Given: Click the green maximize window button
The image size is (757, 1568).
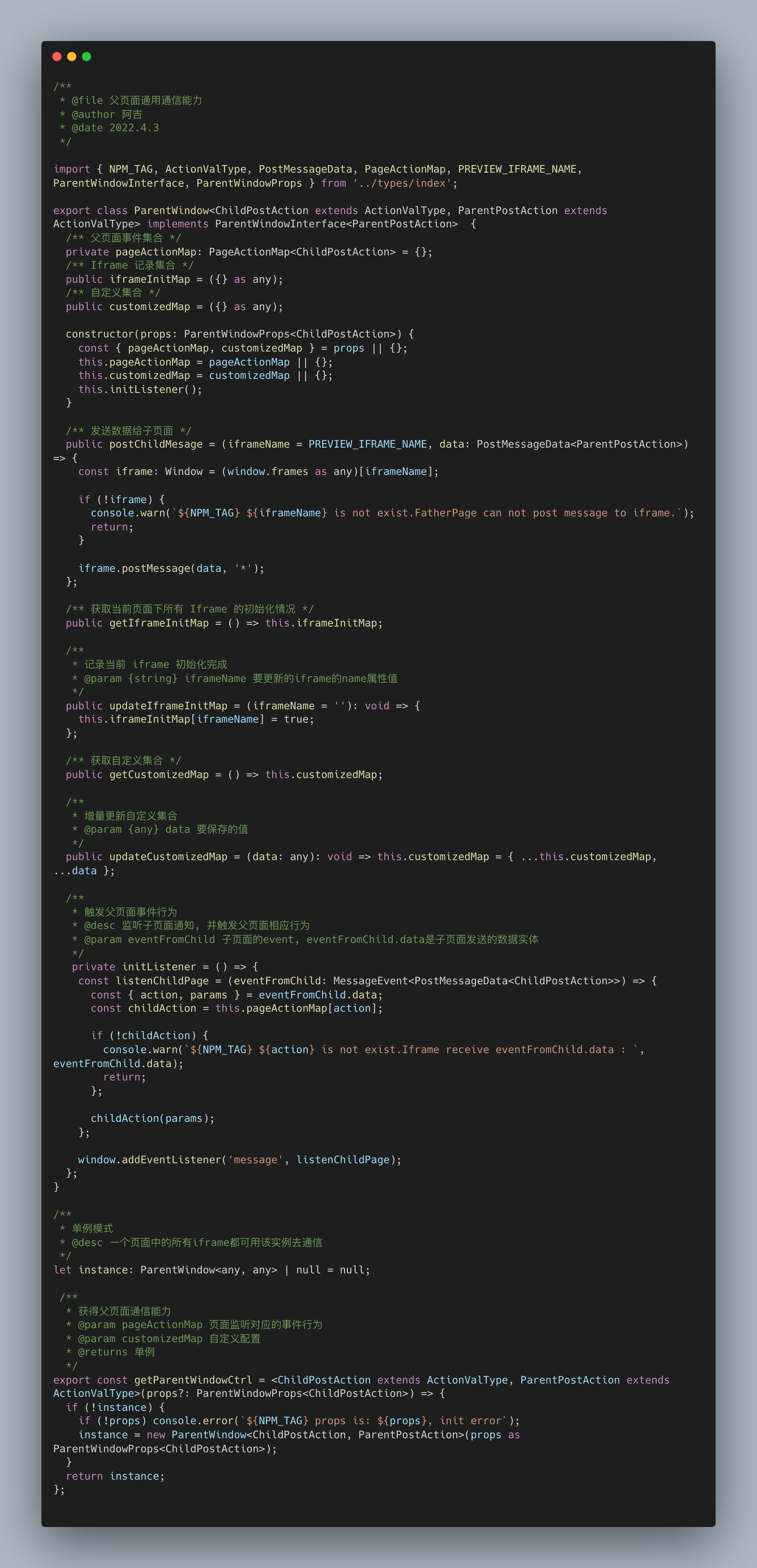Looking at the screenshot, I should coord(86,57).
